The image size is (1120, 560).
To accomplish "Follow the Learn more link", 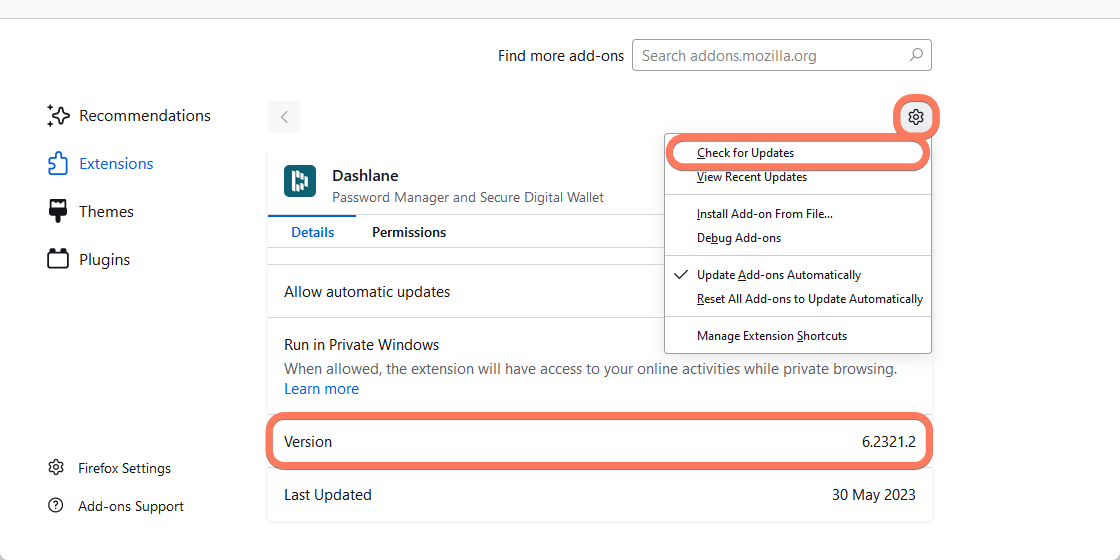I will 321,389.
